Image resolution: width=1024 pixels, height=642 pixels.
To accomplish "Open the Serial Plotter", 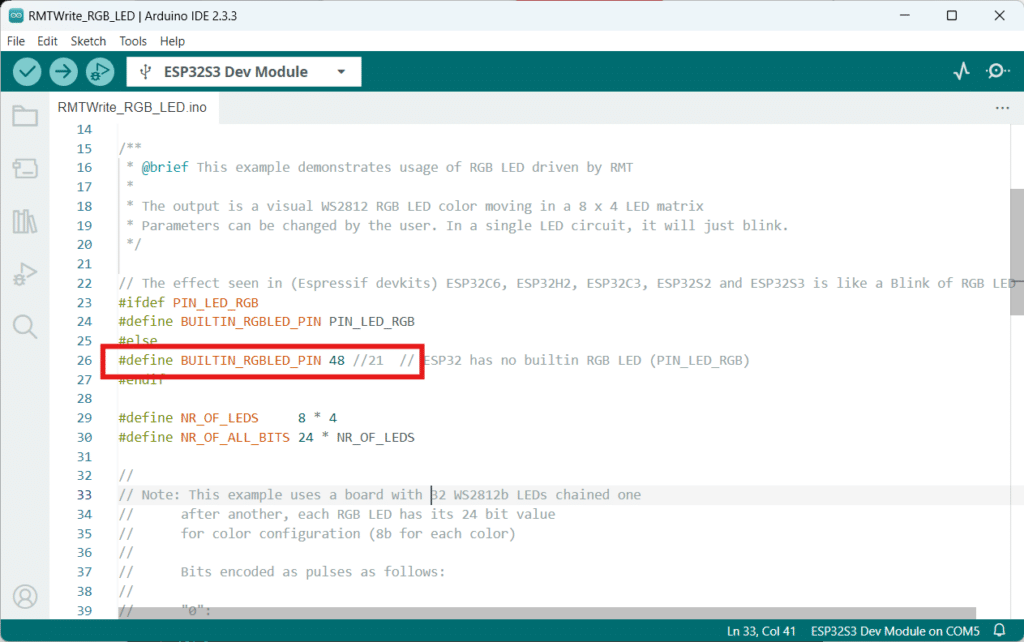I will coord(961,71).
